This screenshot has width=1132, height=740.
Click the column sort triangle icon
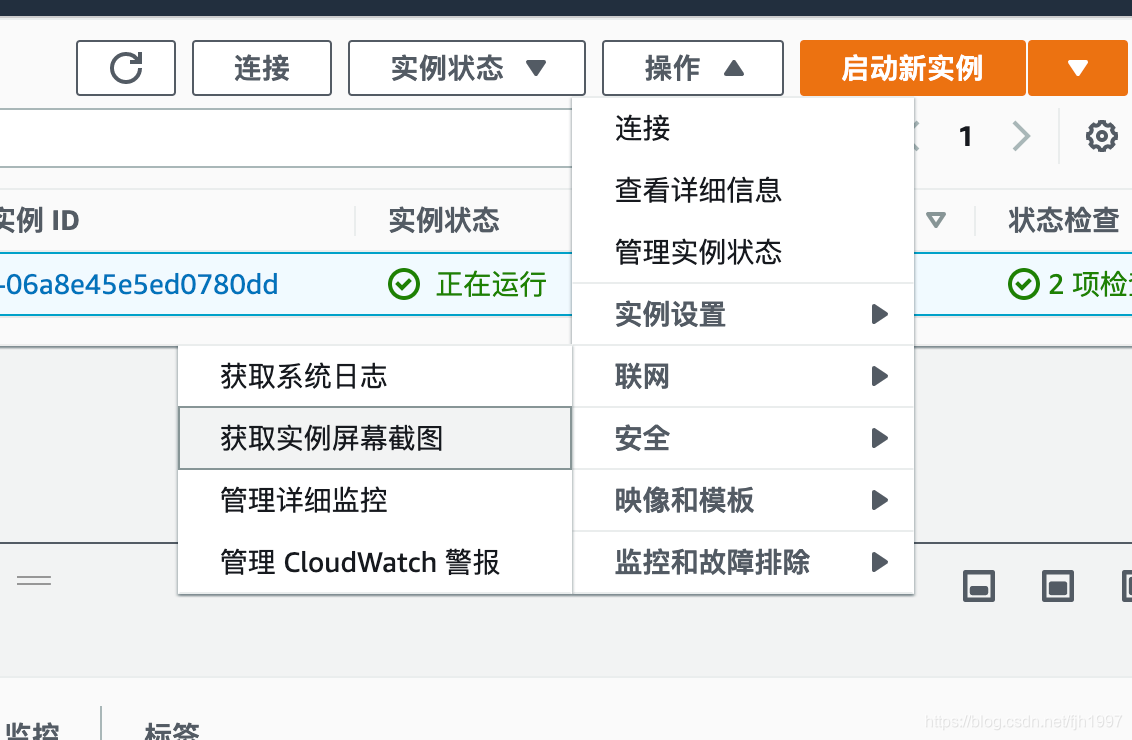pos(936,220)
